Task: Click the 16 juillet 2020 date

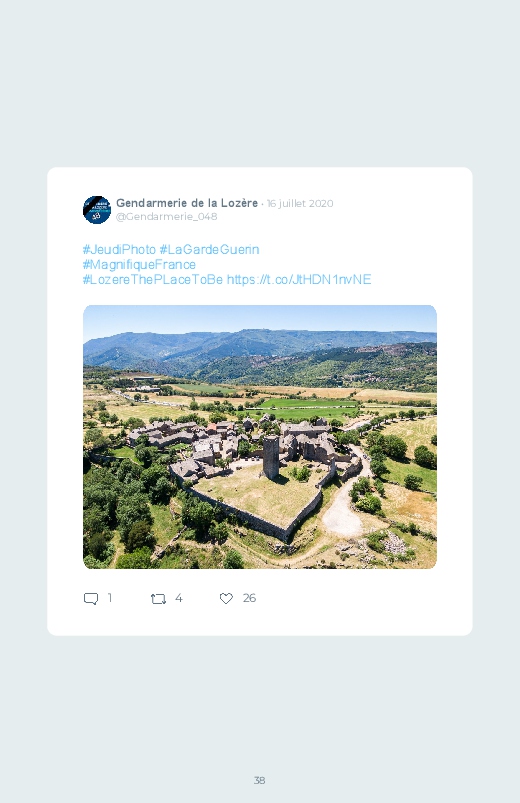Action: tap(300, 203)
